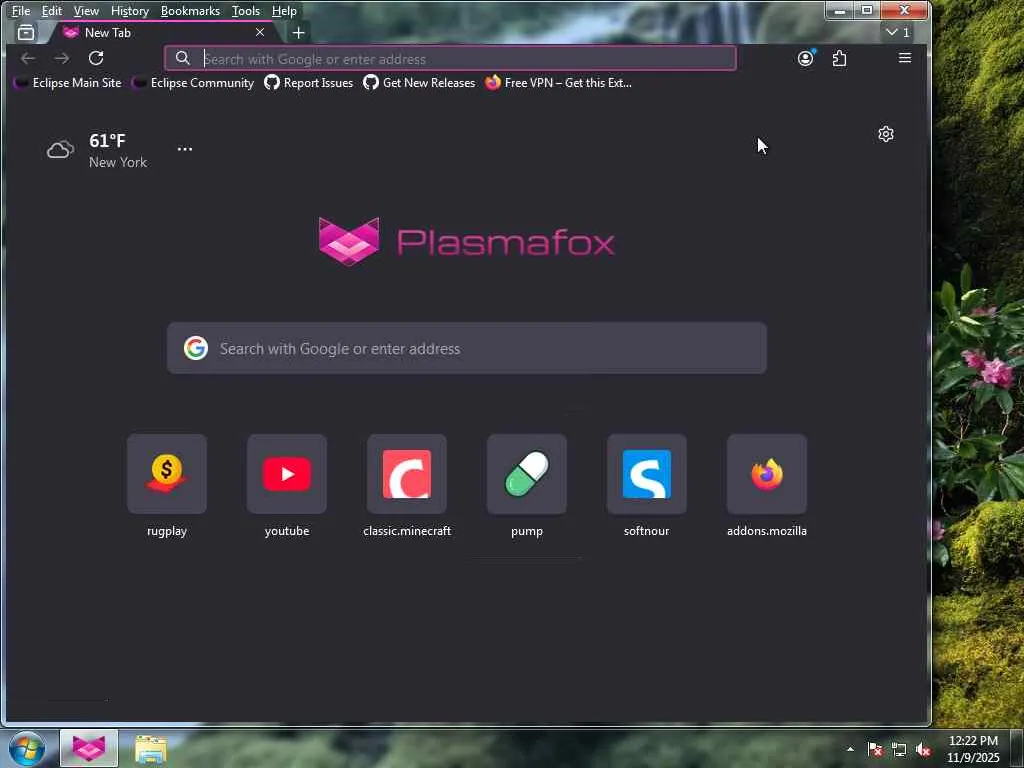
Task: Close the New Tab tab
Action: click(x=260, y=32)
